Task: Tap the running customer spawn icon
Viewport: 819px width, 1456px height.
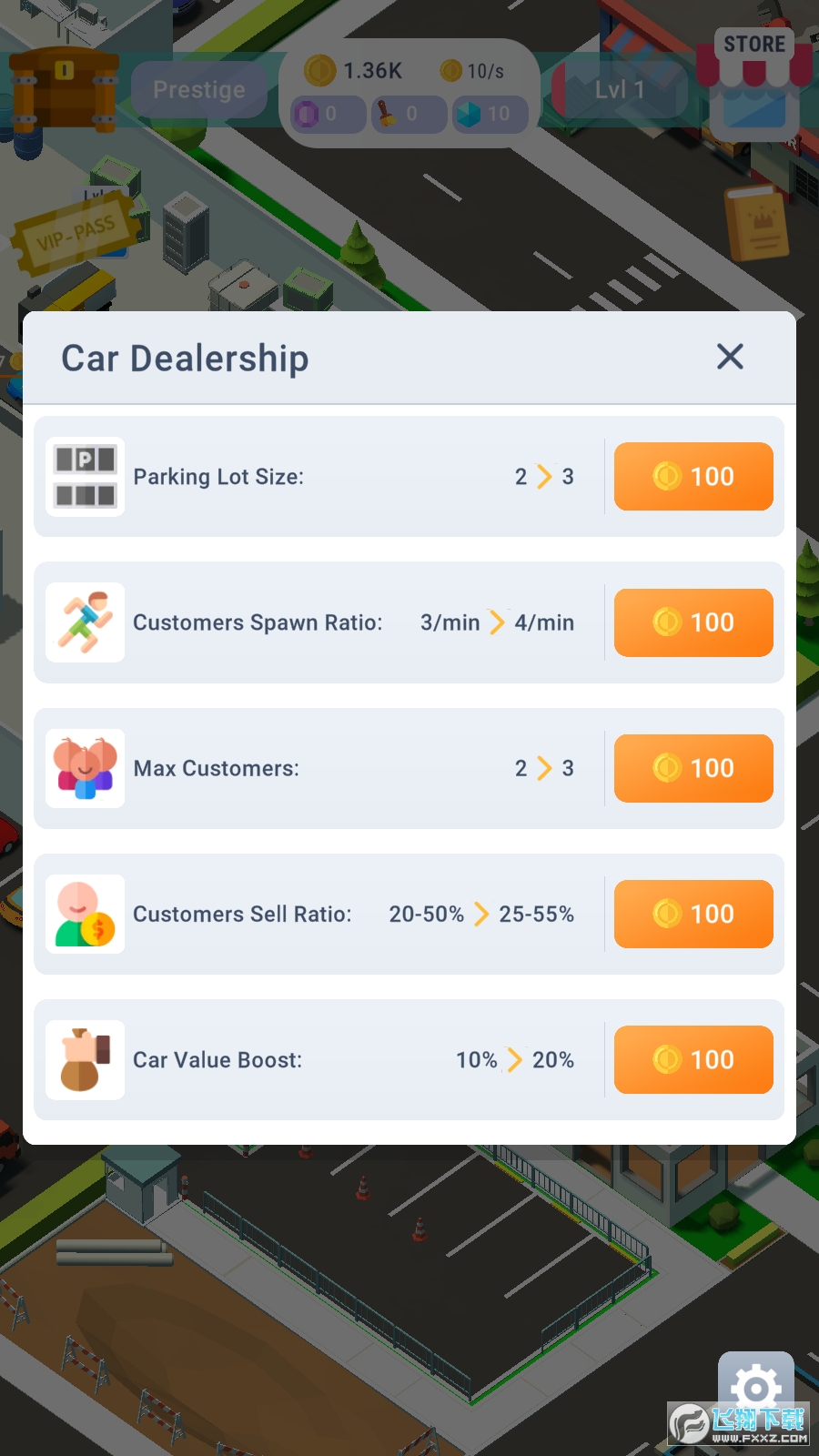Action: 86,622
